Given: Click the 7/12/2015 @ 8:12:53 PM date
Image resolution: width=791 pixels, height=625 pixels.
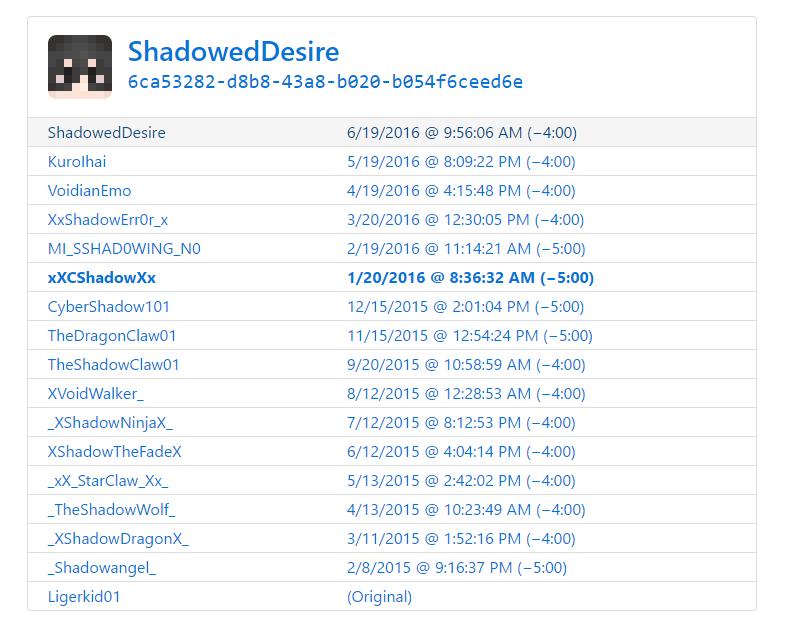Looking at the screenshot, I should 461,423.
